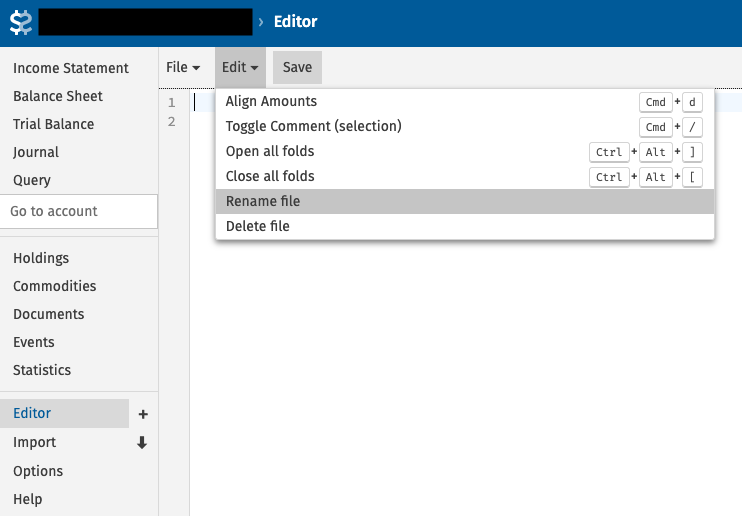Show the Statistics page
Screen dimensions: 742x516
[42, 370]
